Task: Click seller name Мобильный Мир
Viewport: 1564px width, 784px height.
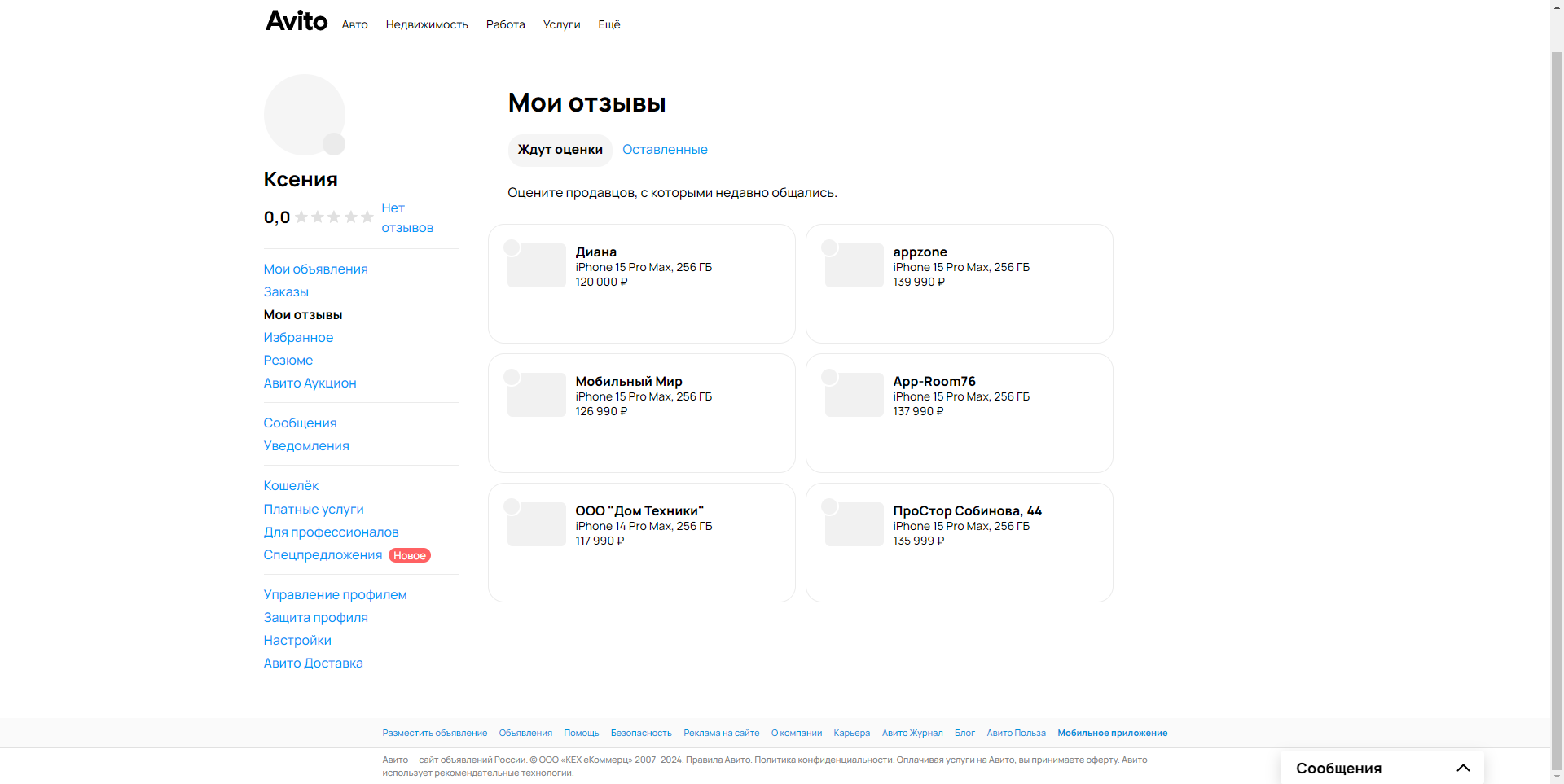Action: click(x=629, y=382)
